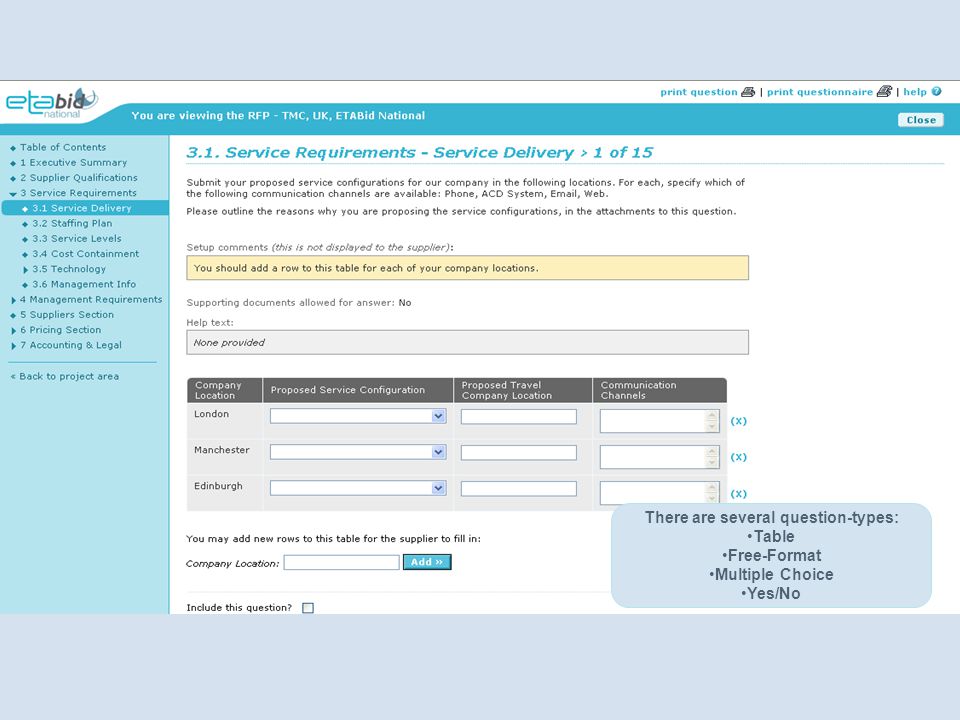This screenshot has height=720, width=960.
Task: Click the print questionnaire link
Action: (x=820, y=92)
